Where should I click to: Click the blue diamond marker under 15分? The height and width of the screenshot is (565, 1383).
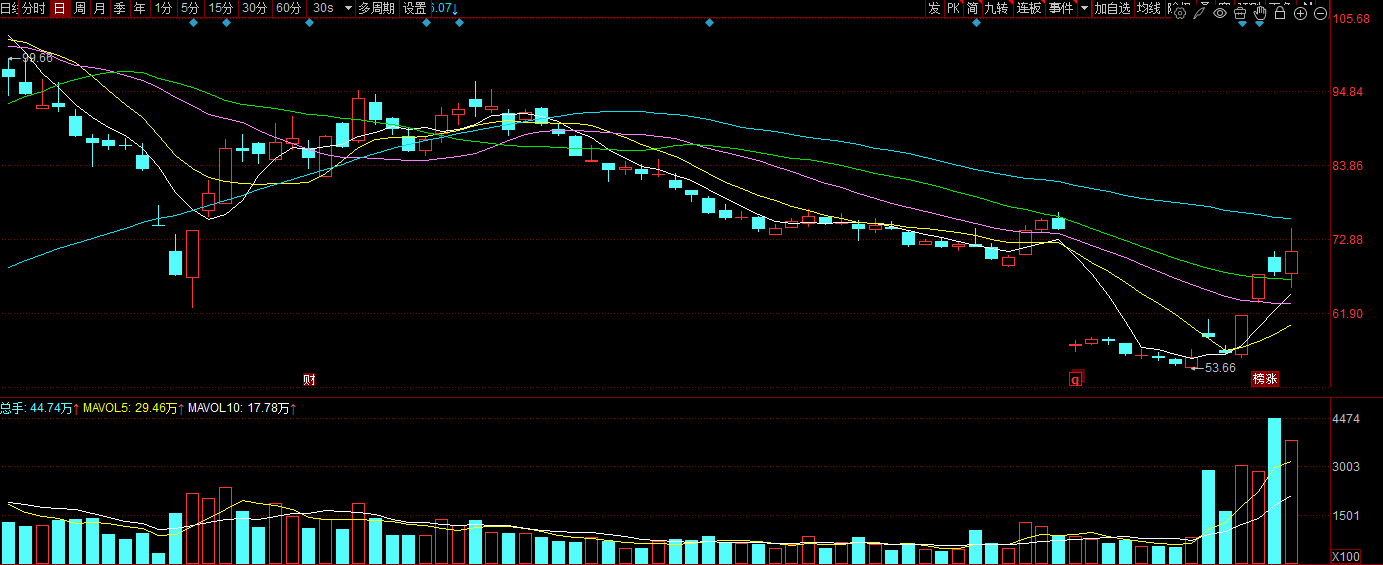[x=226, y=23]
